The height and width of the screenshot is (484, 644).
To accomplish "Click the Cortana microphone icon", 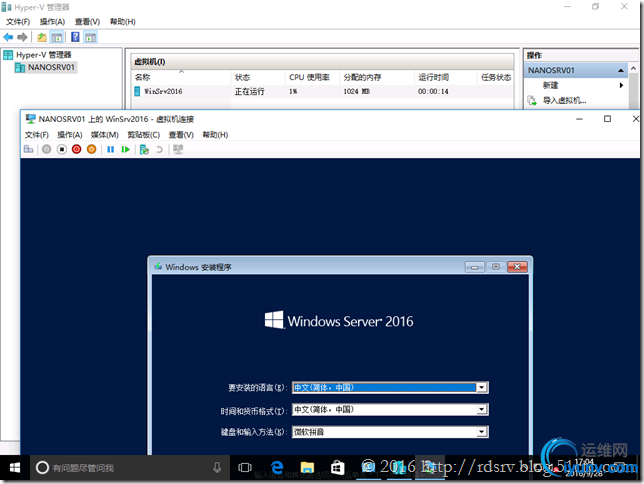I will (217, 468).
